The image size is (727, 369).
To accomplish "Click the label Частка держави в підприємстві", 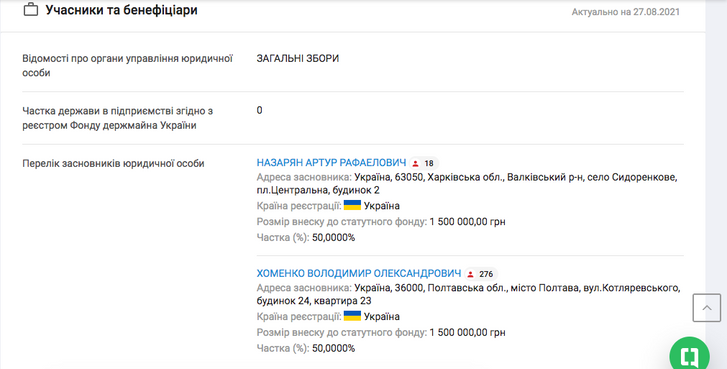I will tap(118, 118).
